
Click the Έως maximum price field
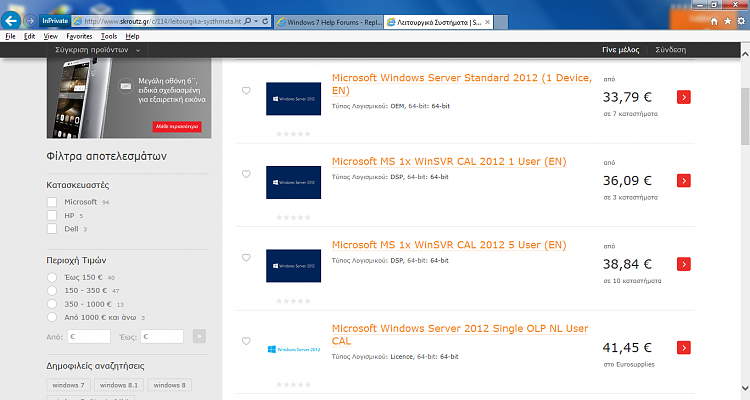click(x=162, y=336)
